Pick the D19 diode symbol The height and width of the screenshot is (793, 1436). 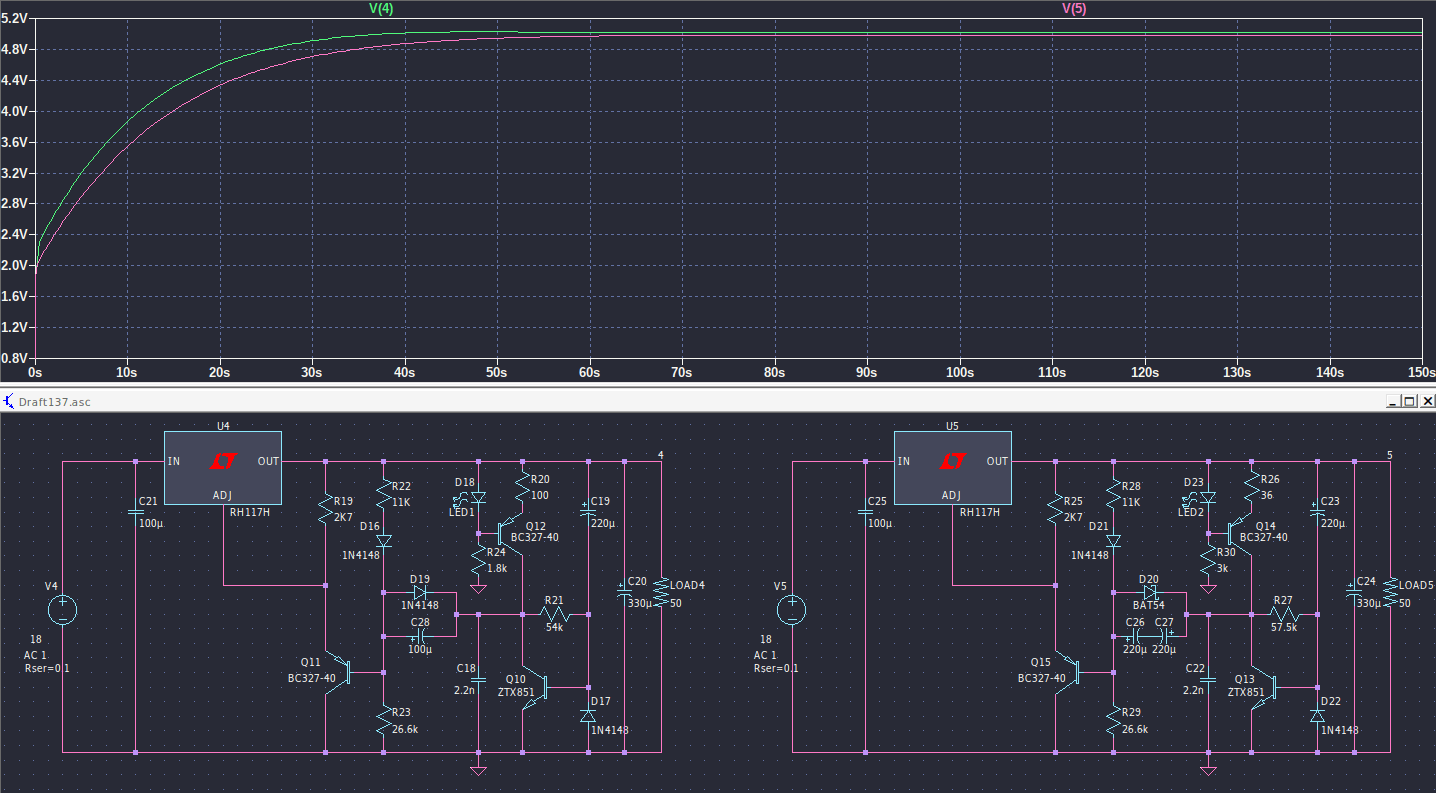click(420, 592)
